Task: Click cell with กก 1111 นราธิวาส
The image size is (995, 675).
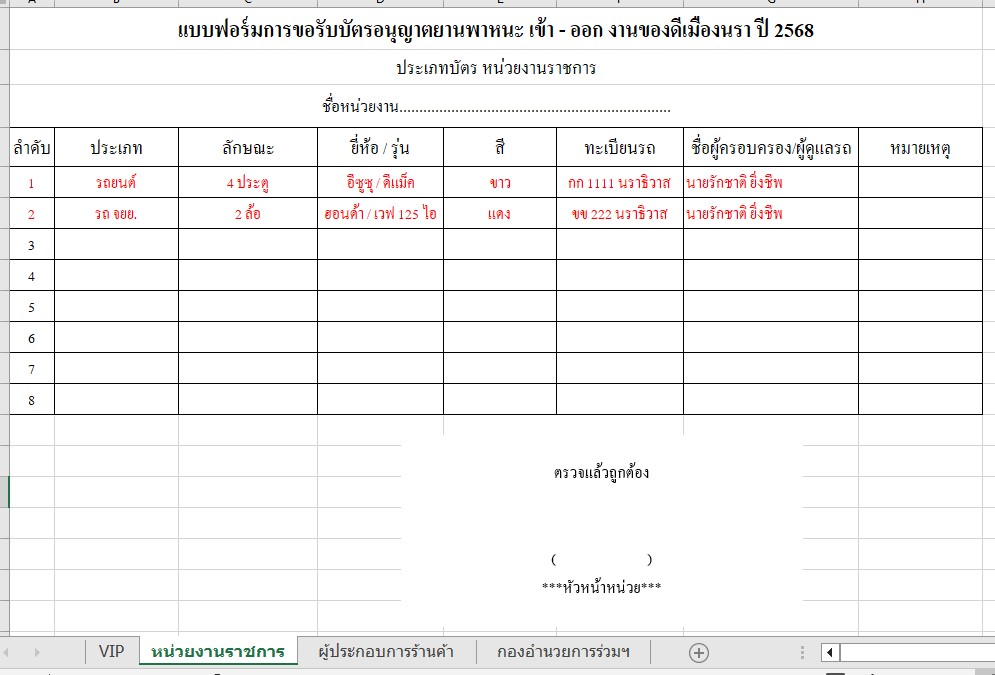Action: 619,183
